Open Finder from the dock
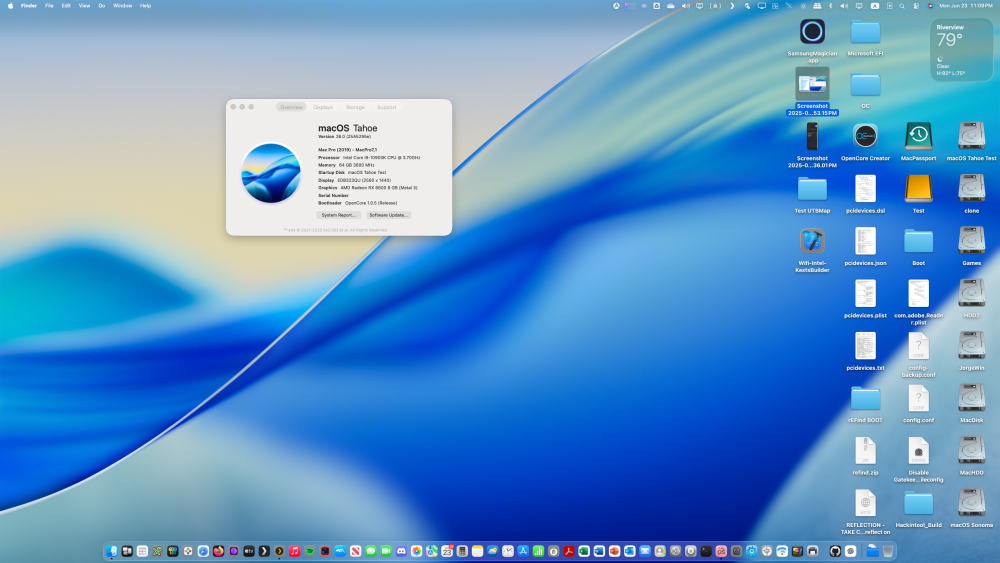 click(x=112, y=551)
